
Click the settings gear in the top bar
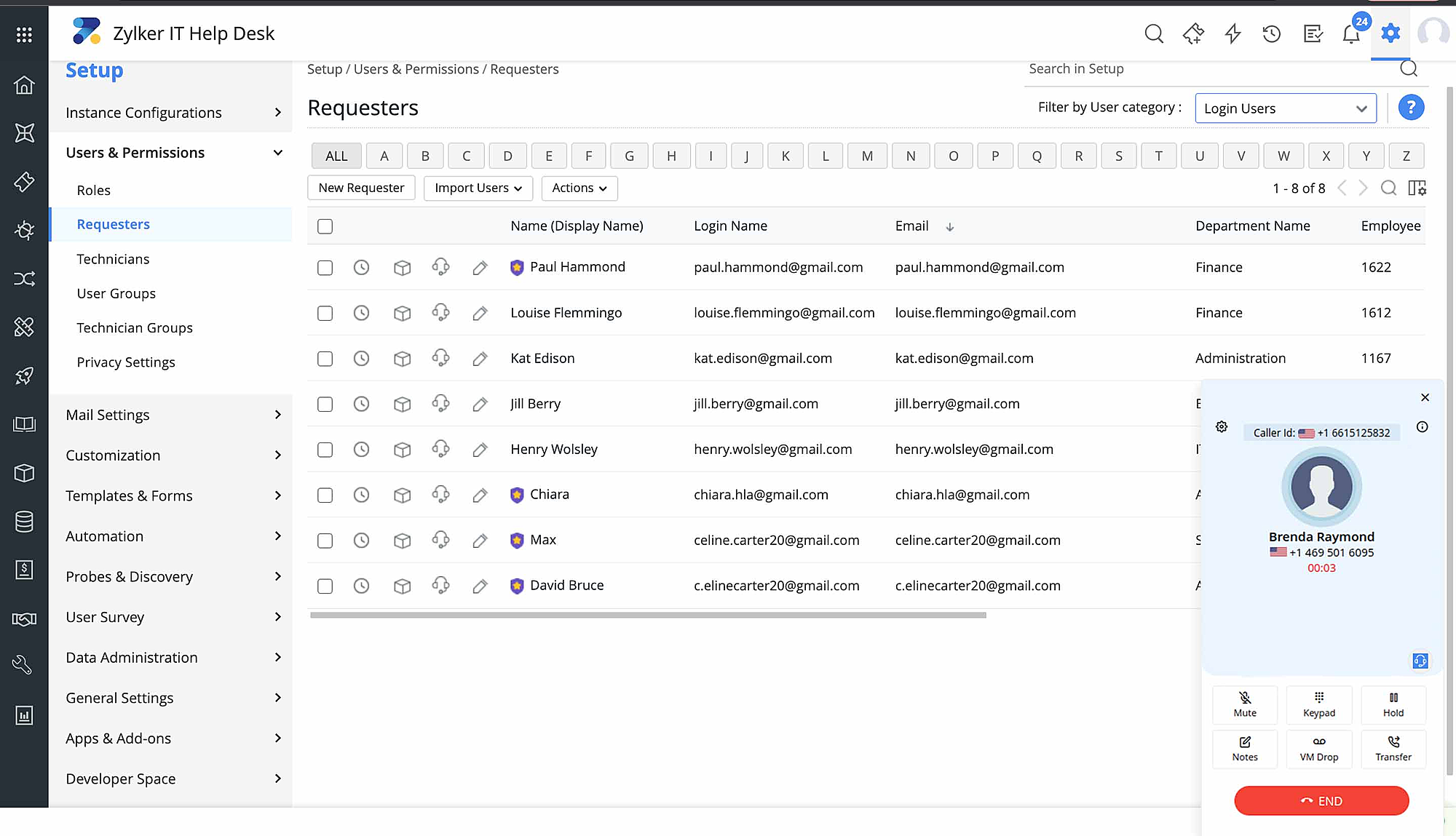pos(1390,33)
